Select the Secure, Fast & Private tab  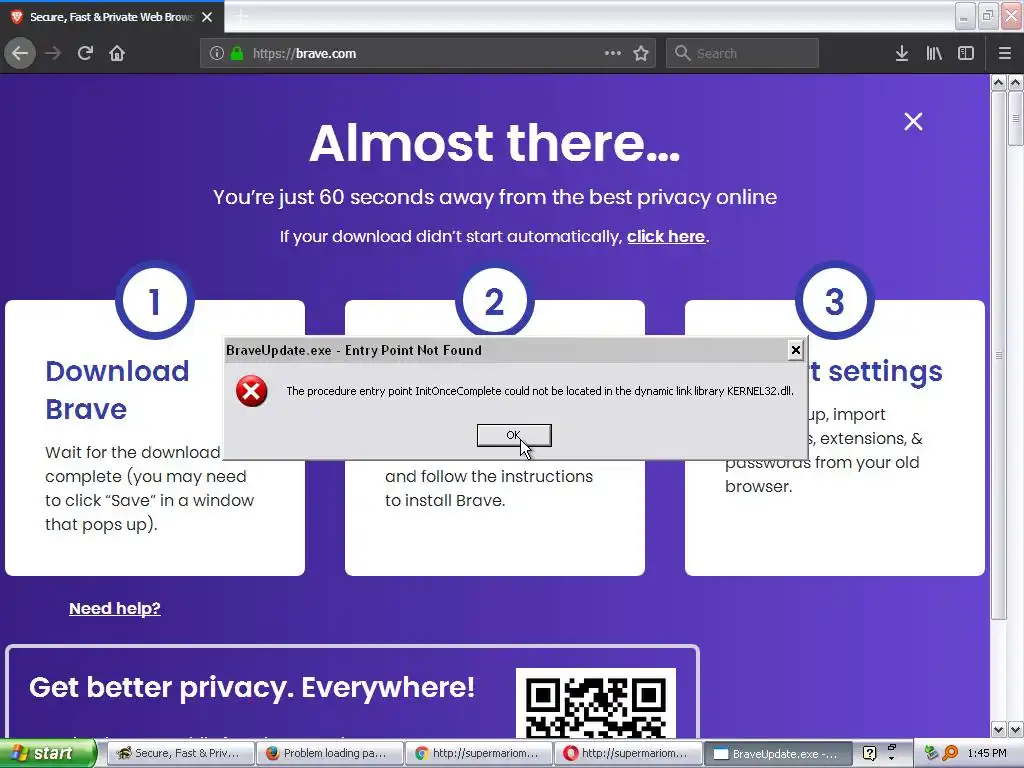[x=112, y=17]
